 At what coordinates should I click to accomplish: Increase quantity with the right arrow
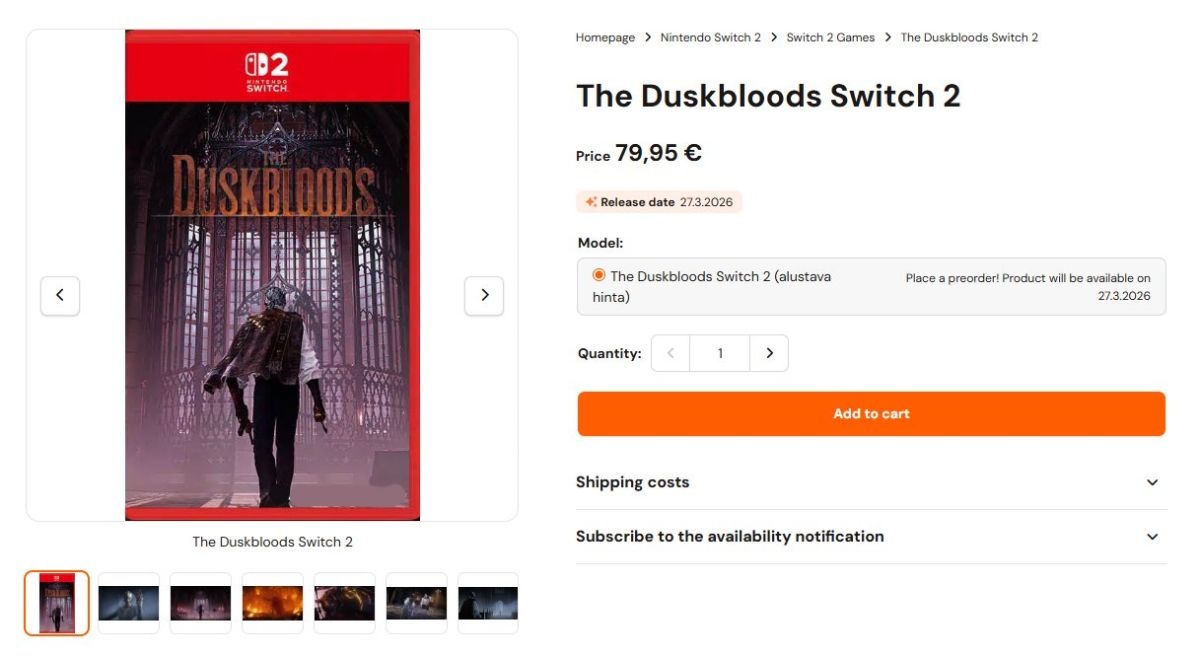click(769, 353)
